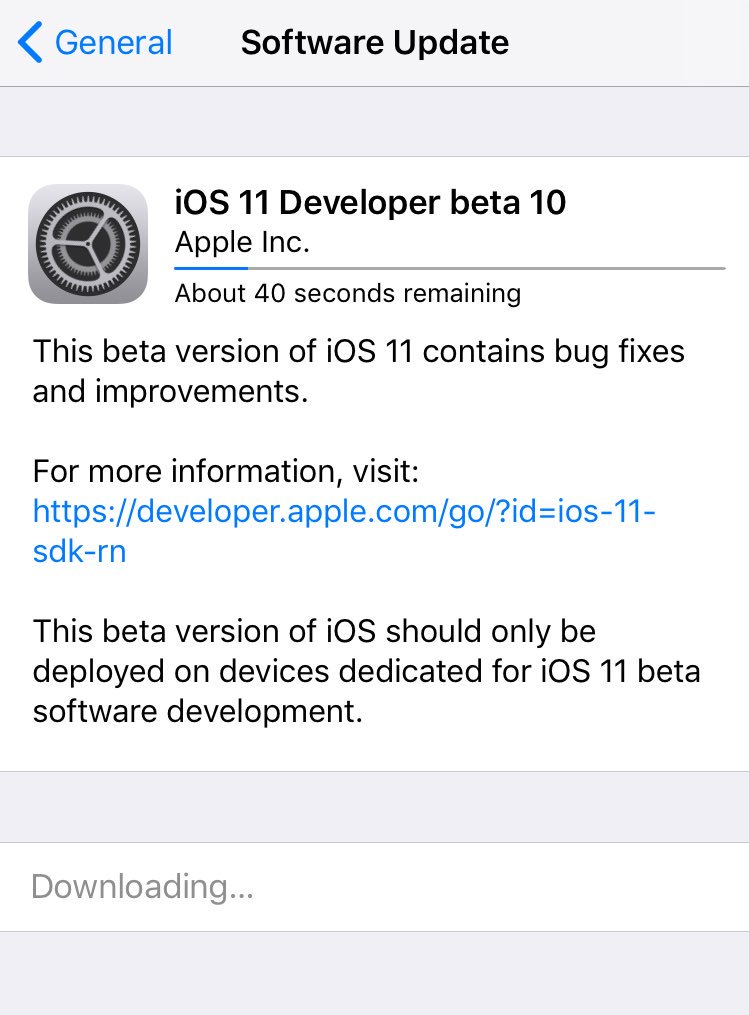Viewport: 749px width, 1015px height.
Task: Select the iOS 11 Developer beta 10 heading
Action: (x=370, y=203)
